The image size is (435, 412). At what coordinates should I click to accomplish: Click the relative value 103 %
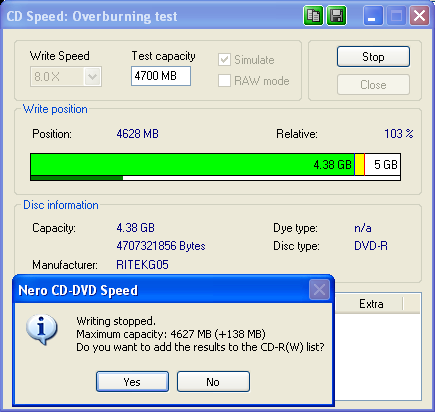pyautogui.click(x=399, y=134)
